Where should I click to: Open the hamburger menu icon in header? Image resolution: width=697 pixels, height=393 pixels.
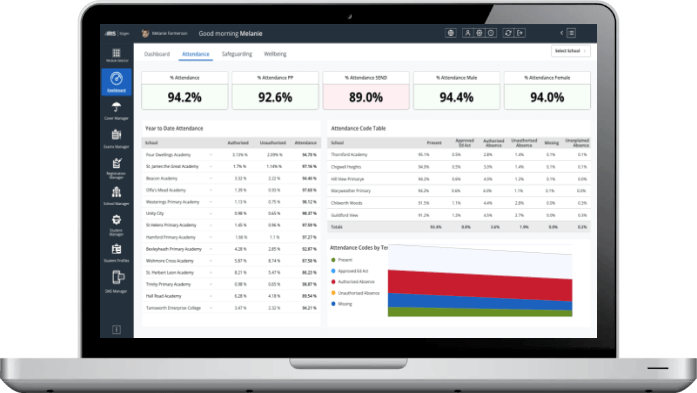(x=572, y=33)
